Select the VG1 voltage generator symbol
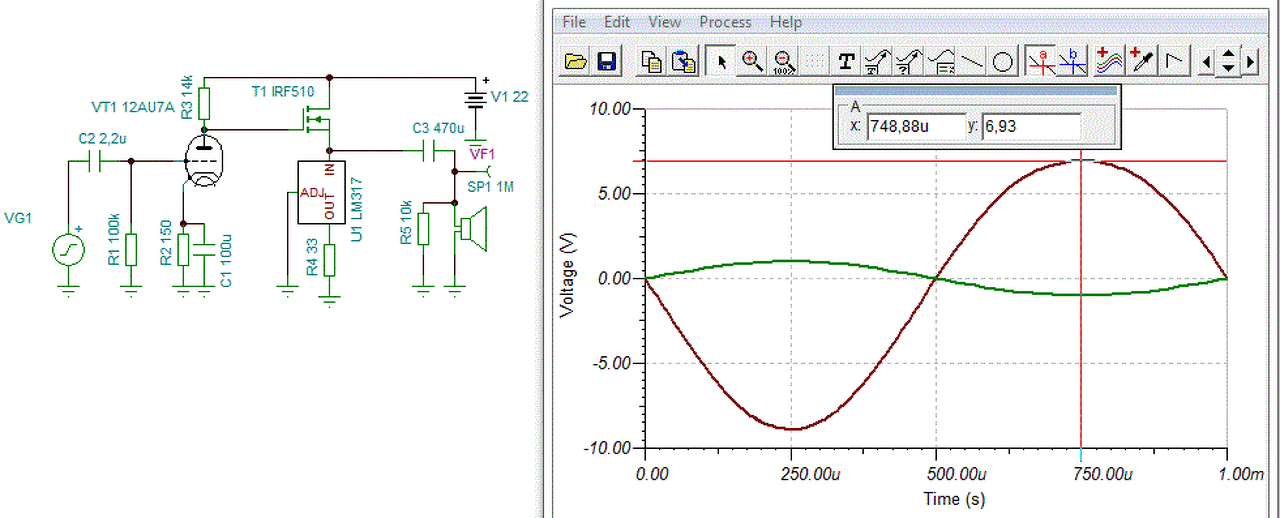The image size is (1280, 518). pos(68,249)
